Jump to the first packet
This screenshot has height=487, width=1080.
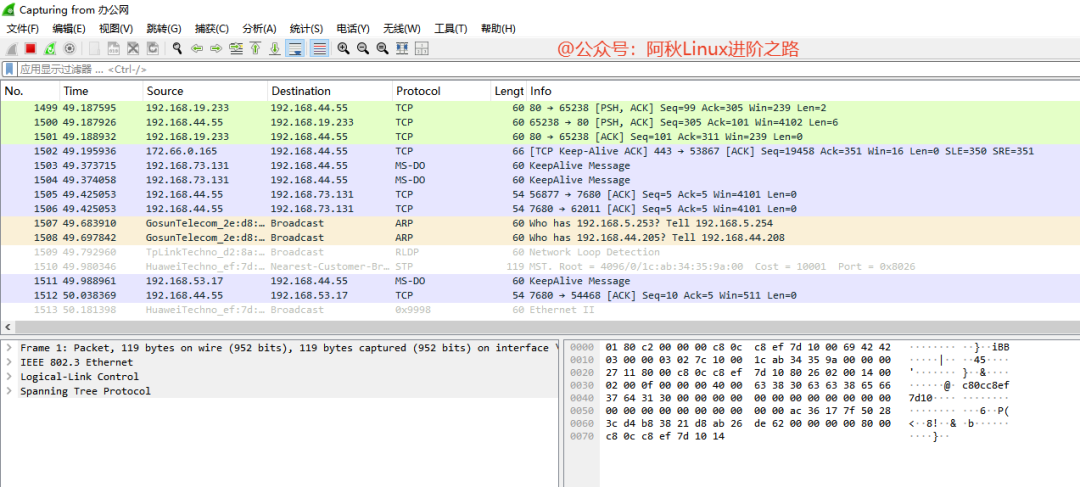click(x=255, y=48)
